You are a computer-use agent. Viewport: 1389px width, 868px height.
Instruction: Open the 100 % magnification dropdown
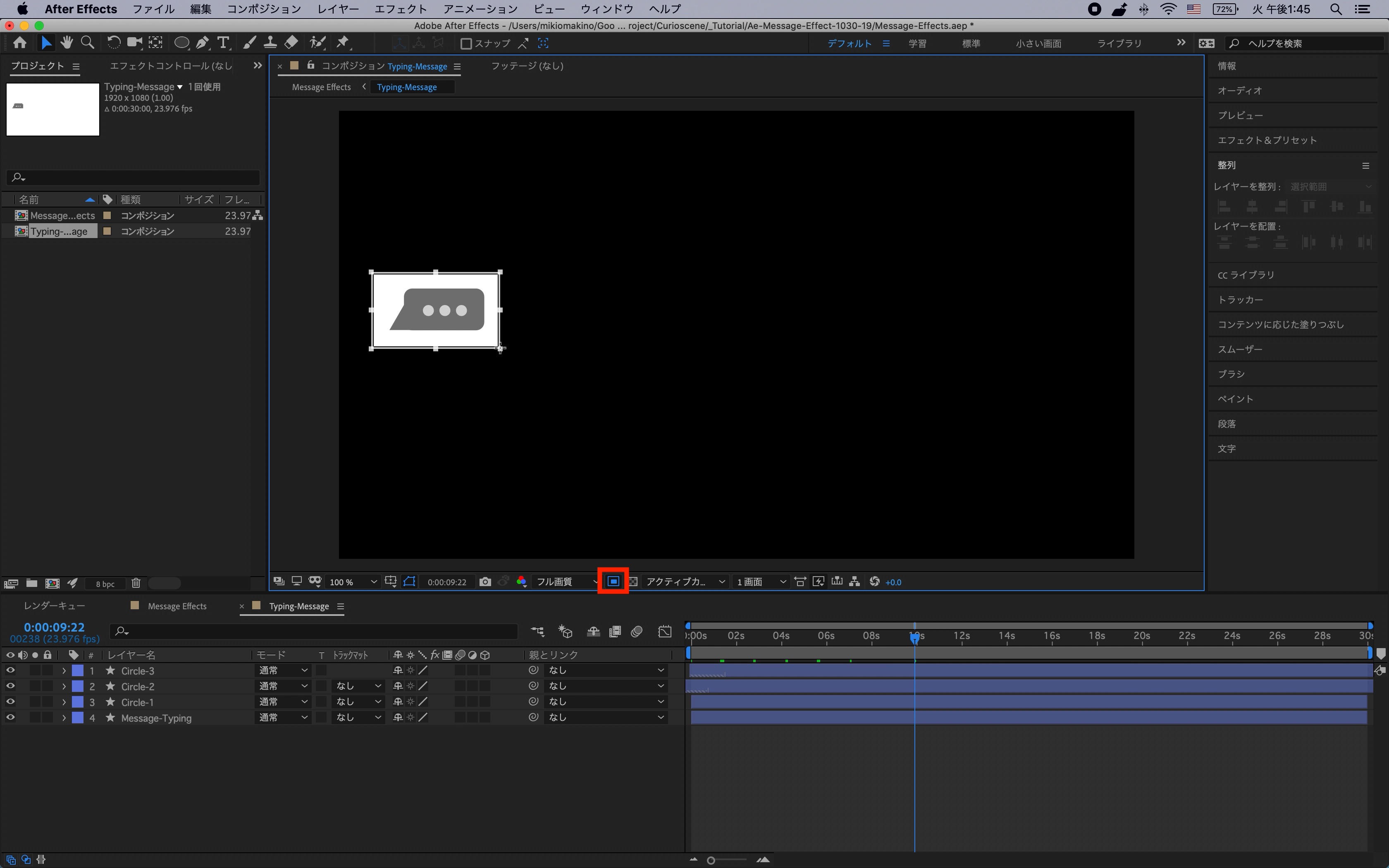coord(353,582)
